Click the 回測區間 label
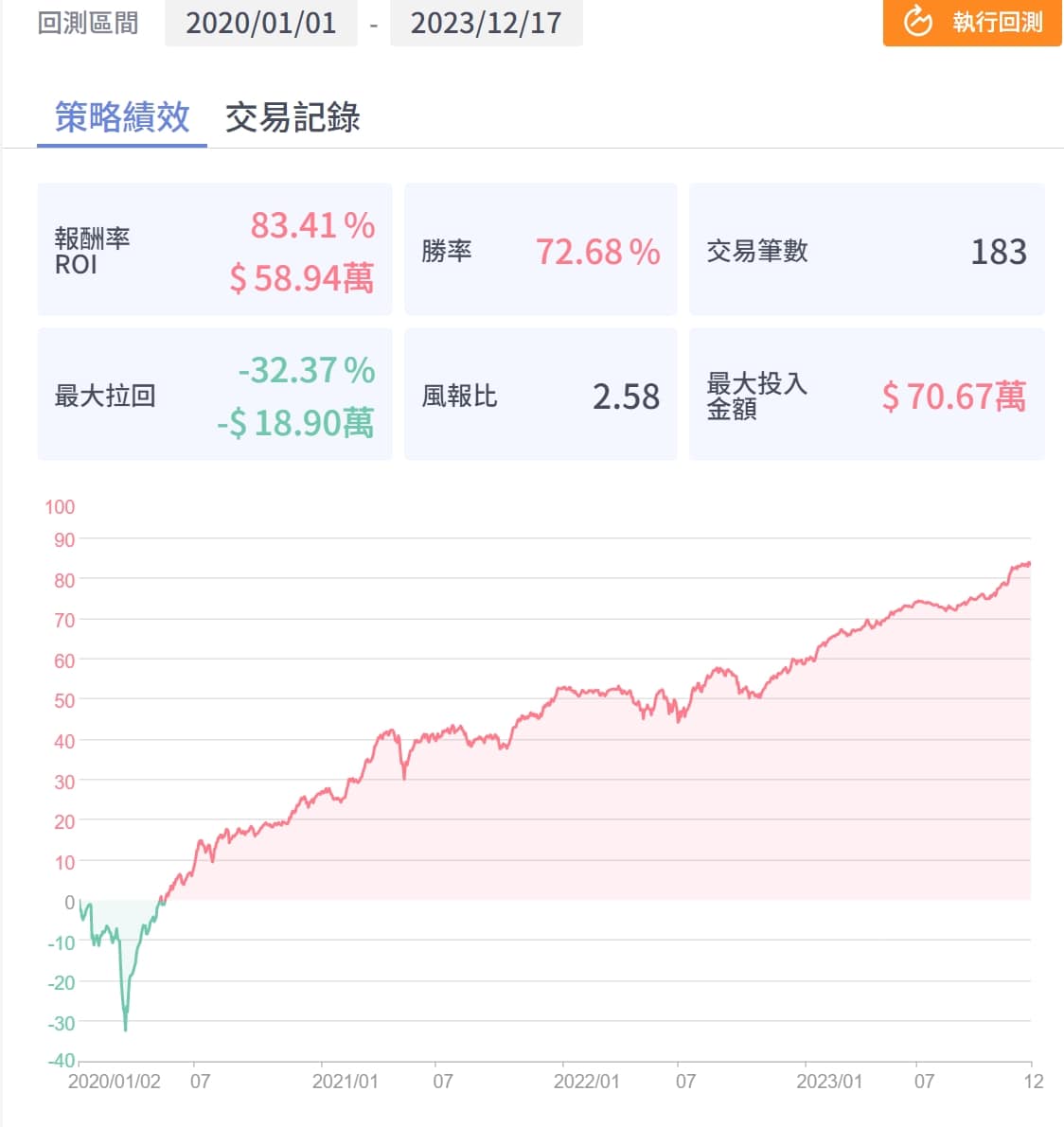The height and width of the screenshot is (1127, 1064). (88, 23)
